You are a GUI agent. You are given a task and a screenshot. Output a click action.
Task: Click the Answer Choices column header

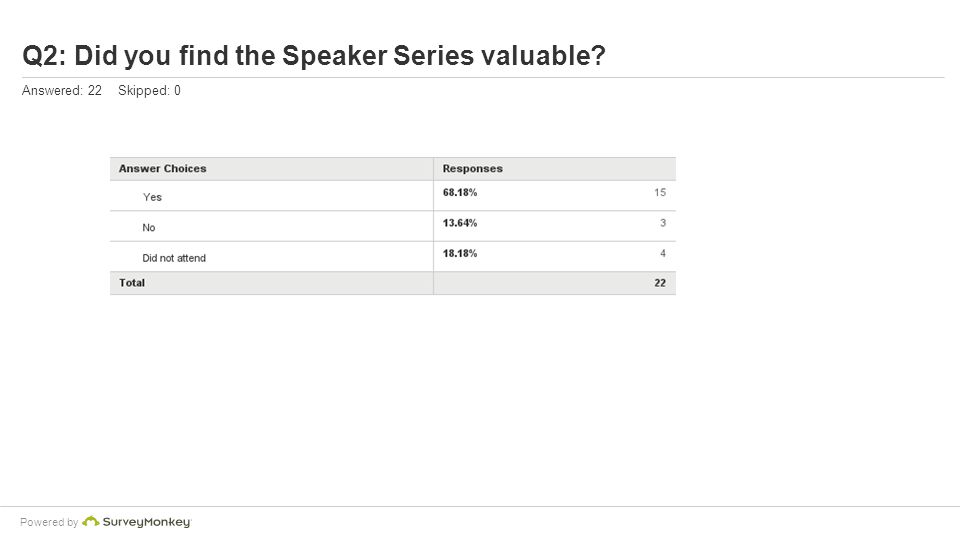coord(162,168)
